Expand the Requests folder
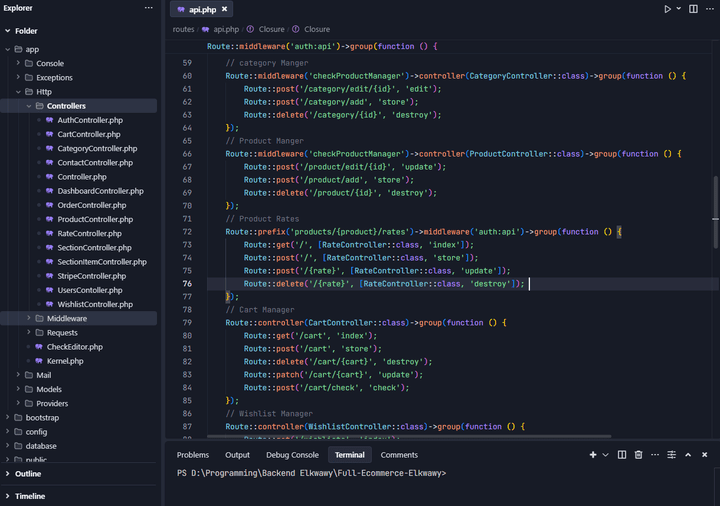Screen dimensions: 720x506 29,332
